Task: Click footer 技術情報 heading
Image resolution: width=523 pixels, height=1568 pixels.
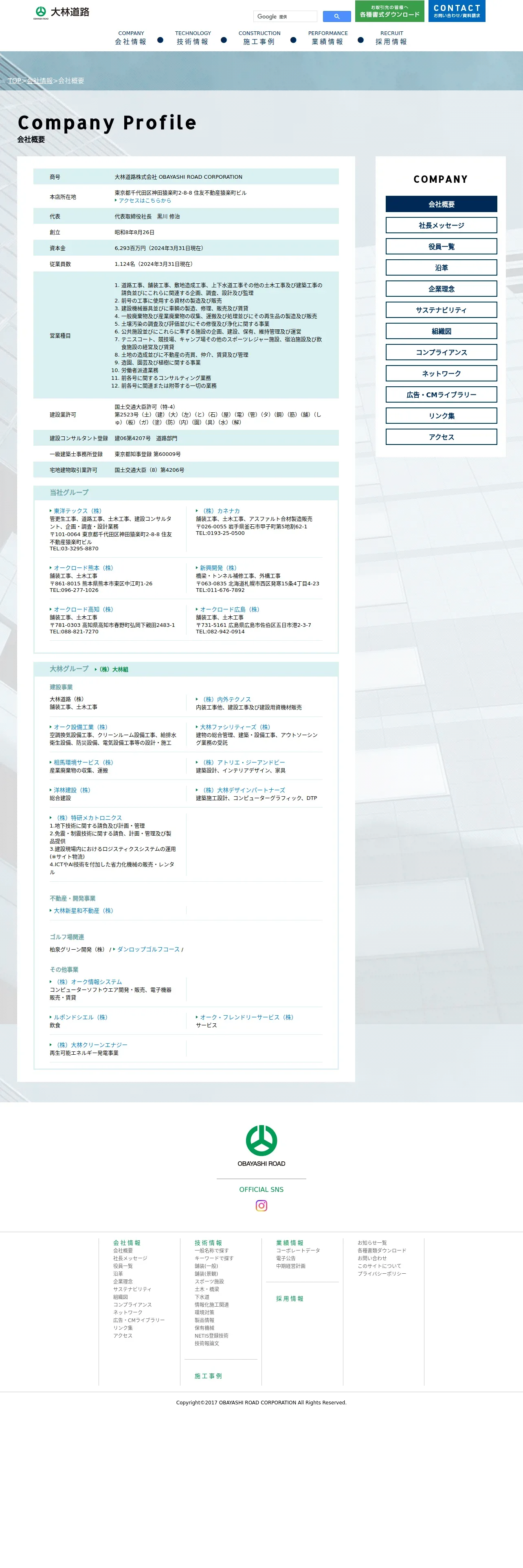Action: (x=208, y=1243)
